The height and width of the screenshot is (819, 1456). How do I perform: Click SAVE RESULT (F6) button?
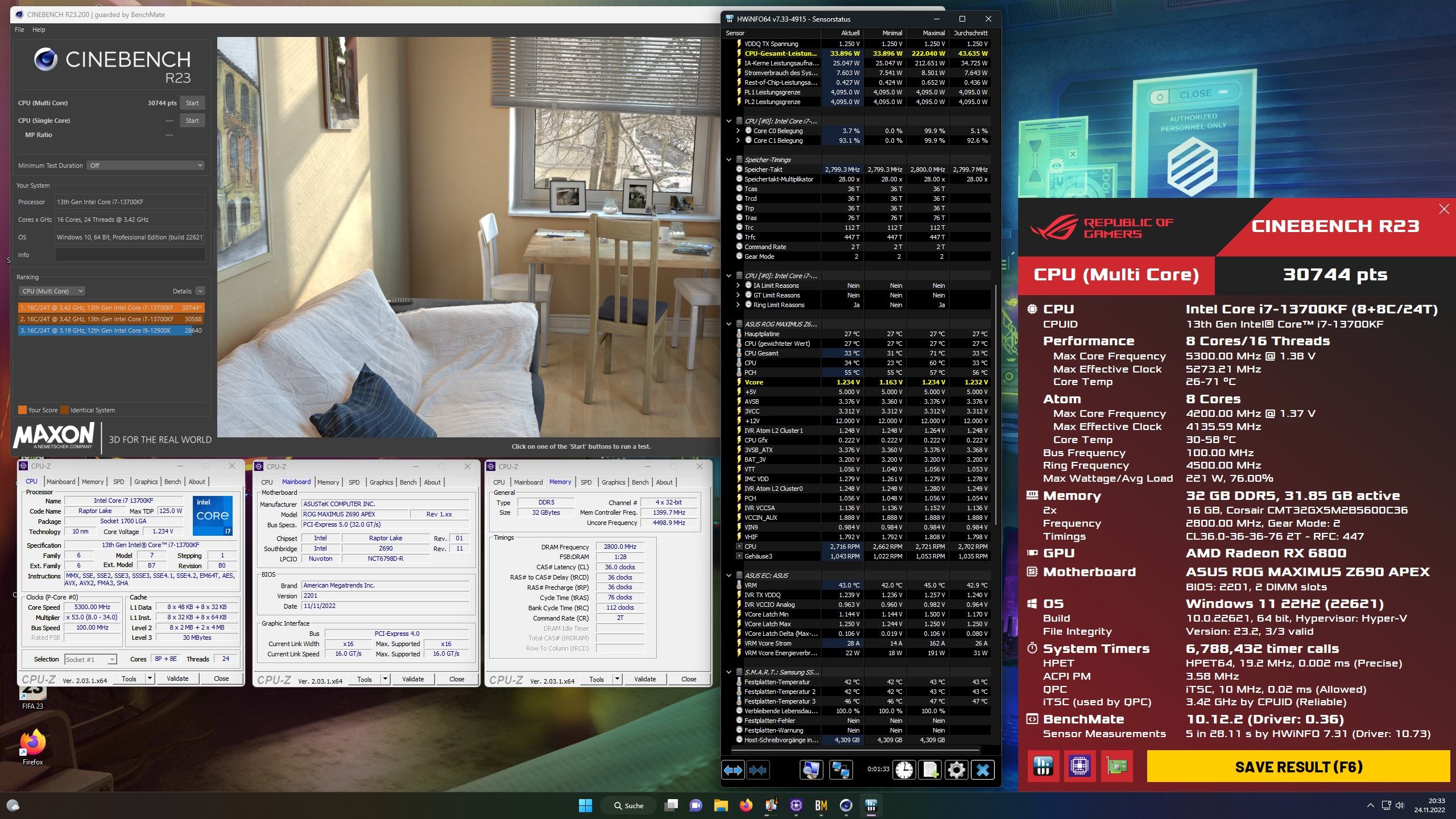pyautogui.click(x=1298, y=767)
